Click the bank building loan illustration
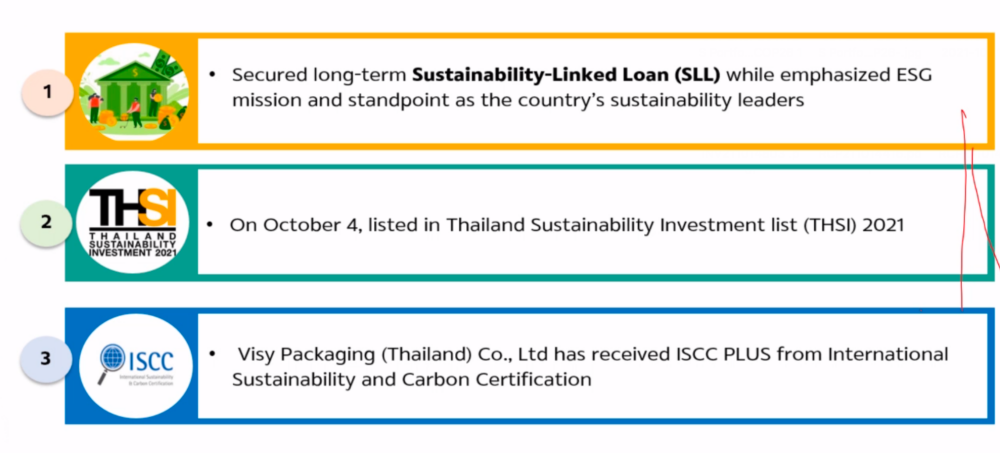Image resolution: width=1000 pixels, height=453 pixels. coord(133,92)
